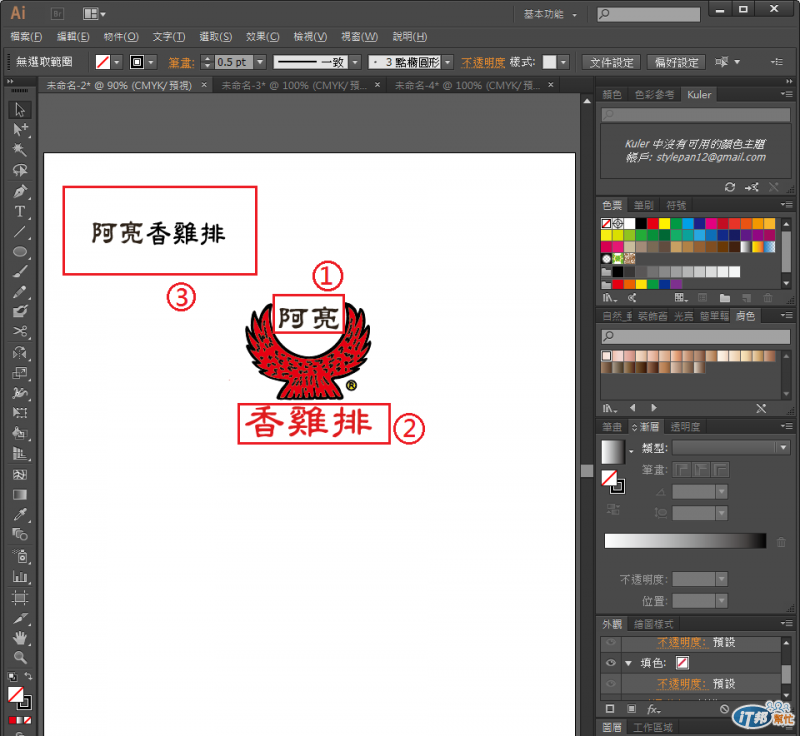Choose the Rotate tool

[20, 352]
